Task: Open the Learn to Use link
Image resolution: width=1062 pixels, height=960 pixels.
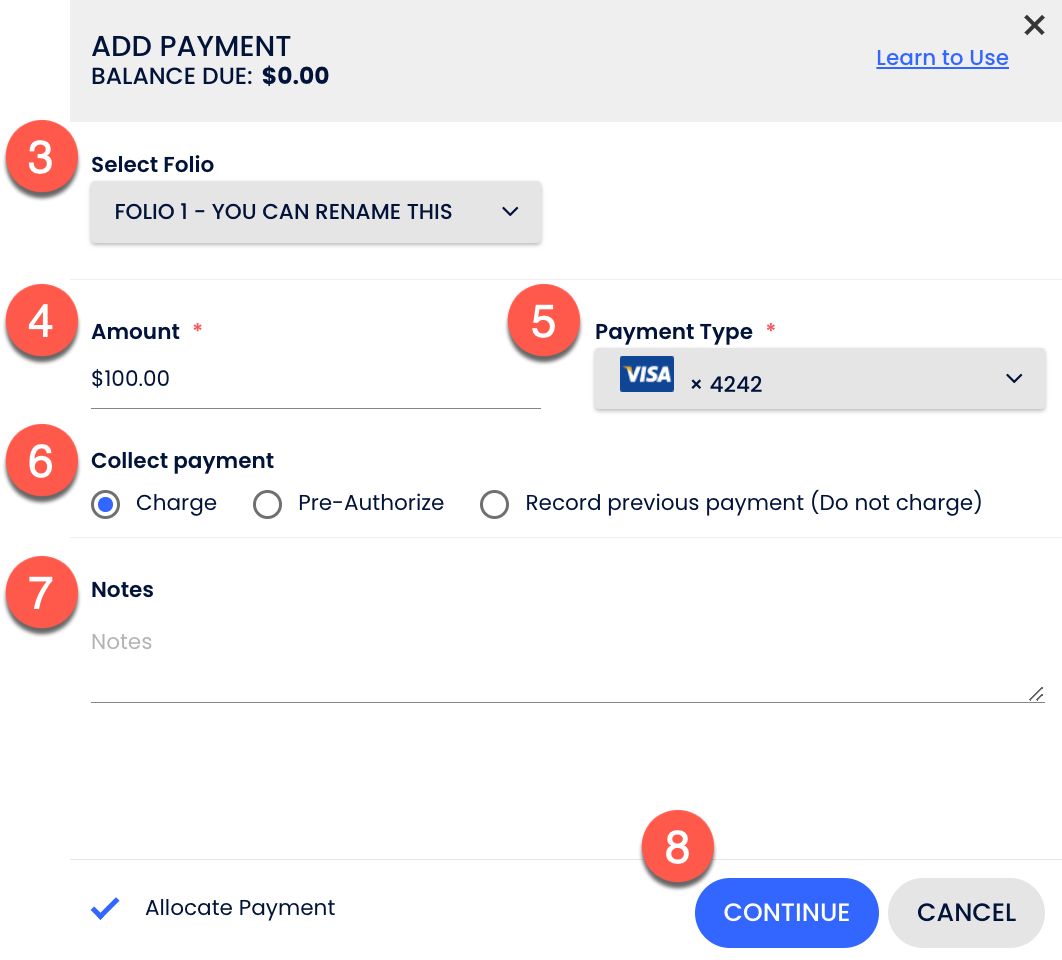Action: tap(942, 58)
